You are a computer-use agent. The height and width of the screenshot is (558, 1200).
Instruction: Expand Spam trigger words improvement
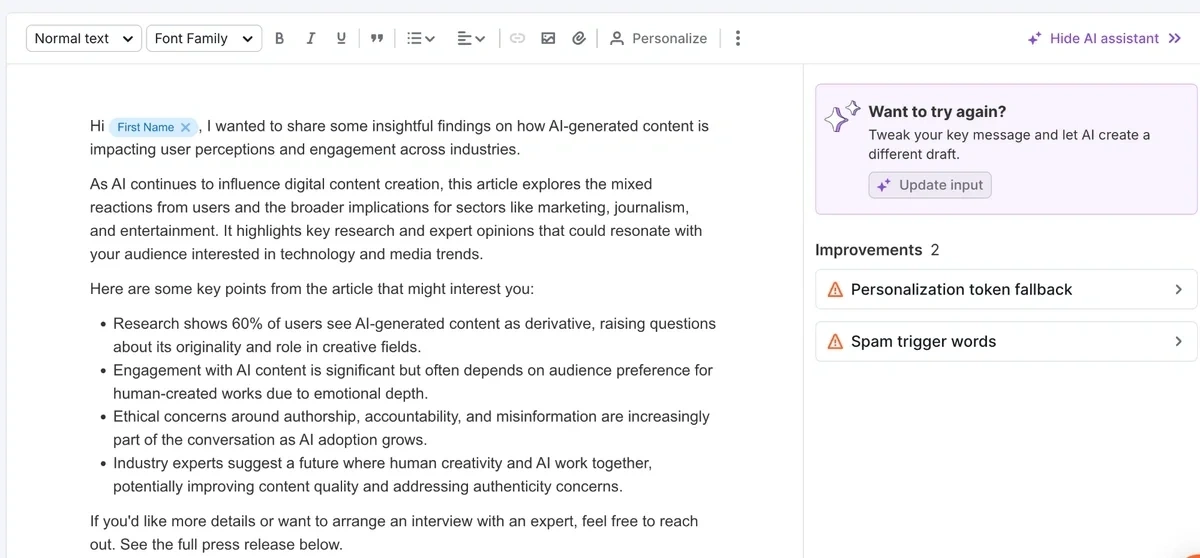coord(1178,341)
